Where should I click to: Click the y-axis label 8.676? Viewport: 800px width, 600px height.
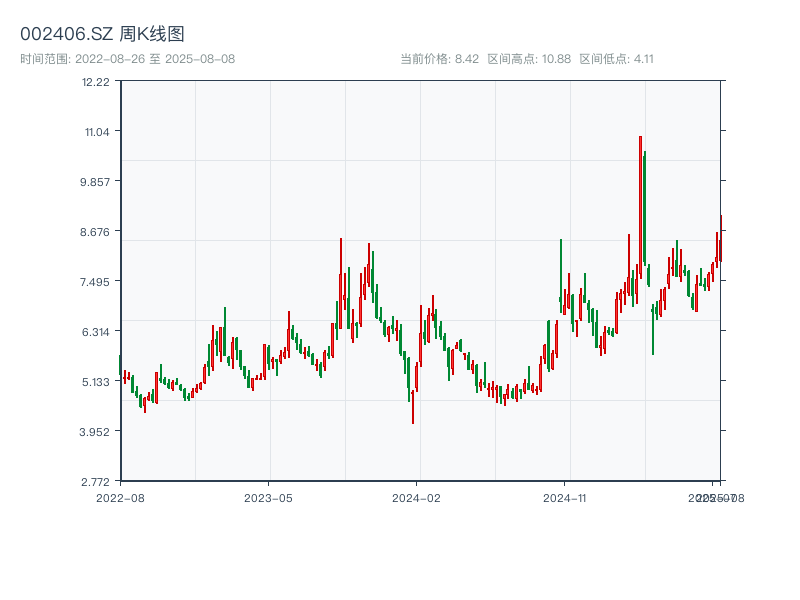coord(95,232)
